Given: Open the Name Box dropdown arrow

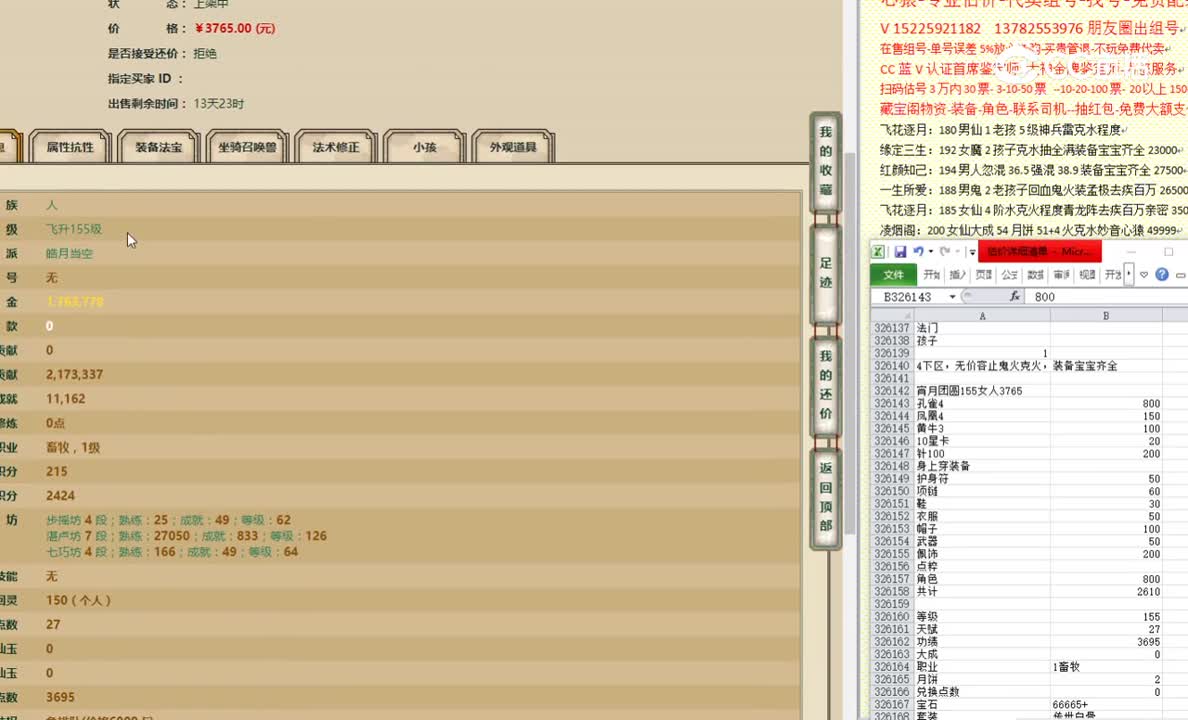Looking at the screenshot, I should point(952,296).
